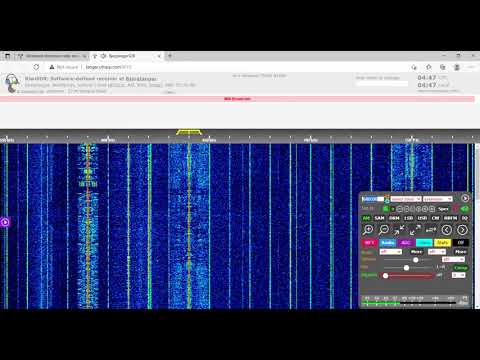480x360 pixels.
Task: Select DRM demodulation mode
Action: (x=394, y=218)
